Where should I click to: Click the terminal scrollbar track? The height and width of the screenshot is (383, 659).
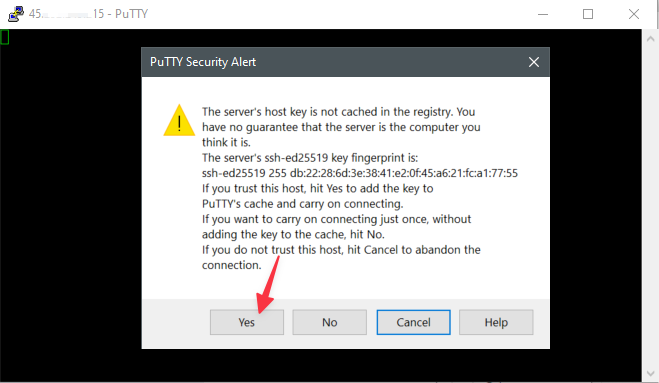coord(650,206)
